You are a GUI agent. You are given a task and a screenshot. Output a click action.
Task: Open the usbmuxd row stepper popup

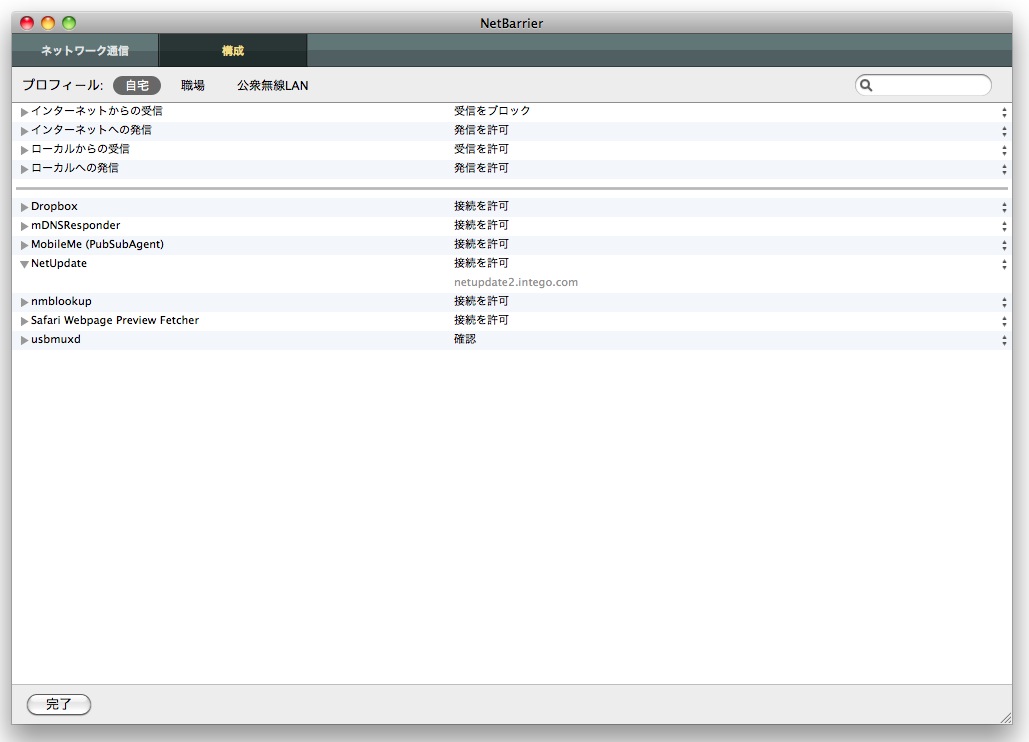[1004, 340]
